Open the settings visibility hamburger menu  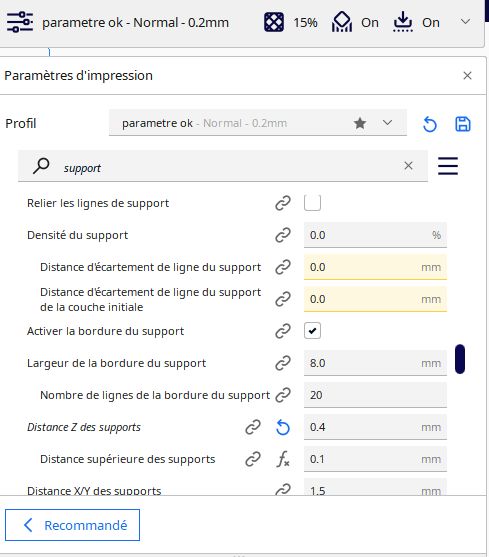[448, 166]
